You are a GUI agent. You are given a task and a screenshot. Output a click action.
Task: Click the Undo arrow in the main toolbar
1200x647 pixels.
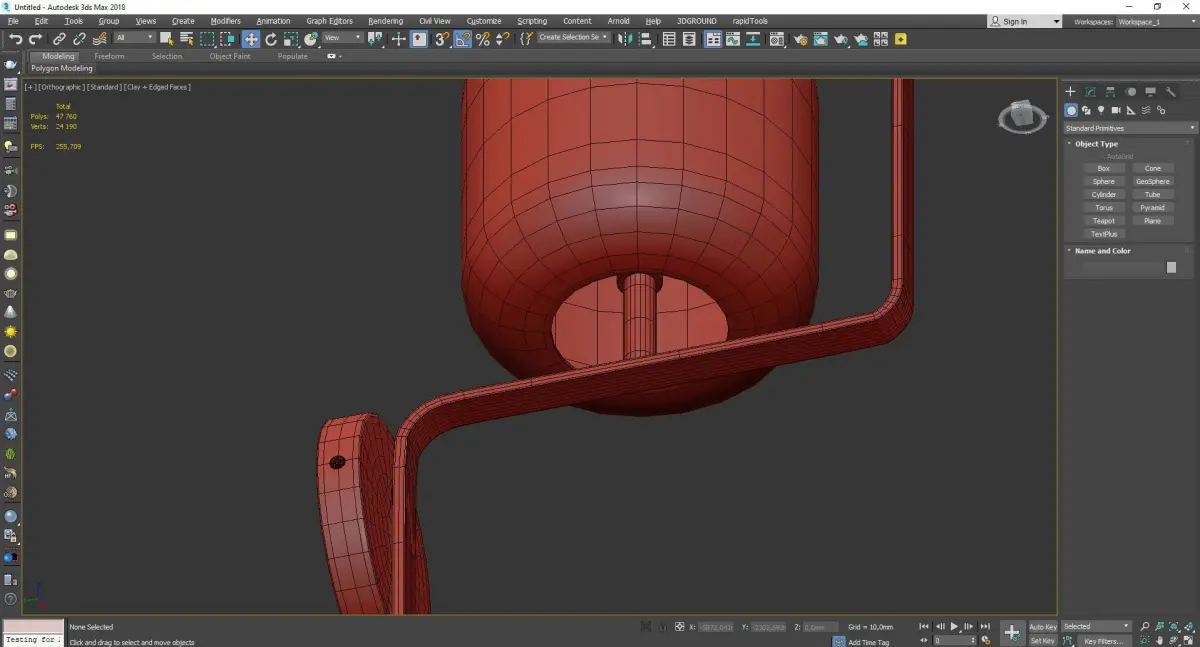click(x=15, y=39)
